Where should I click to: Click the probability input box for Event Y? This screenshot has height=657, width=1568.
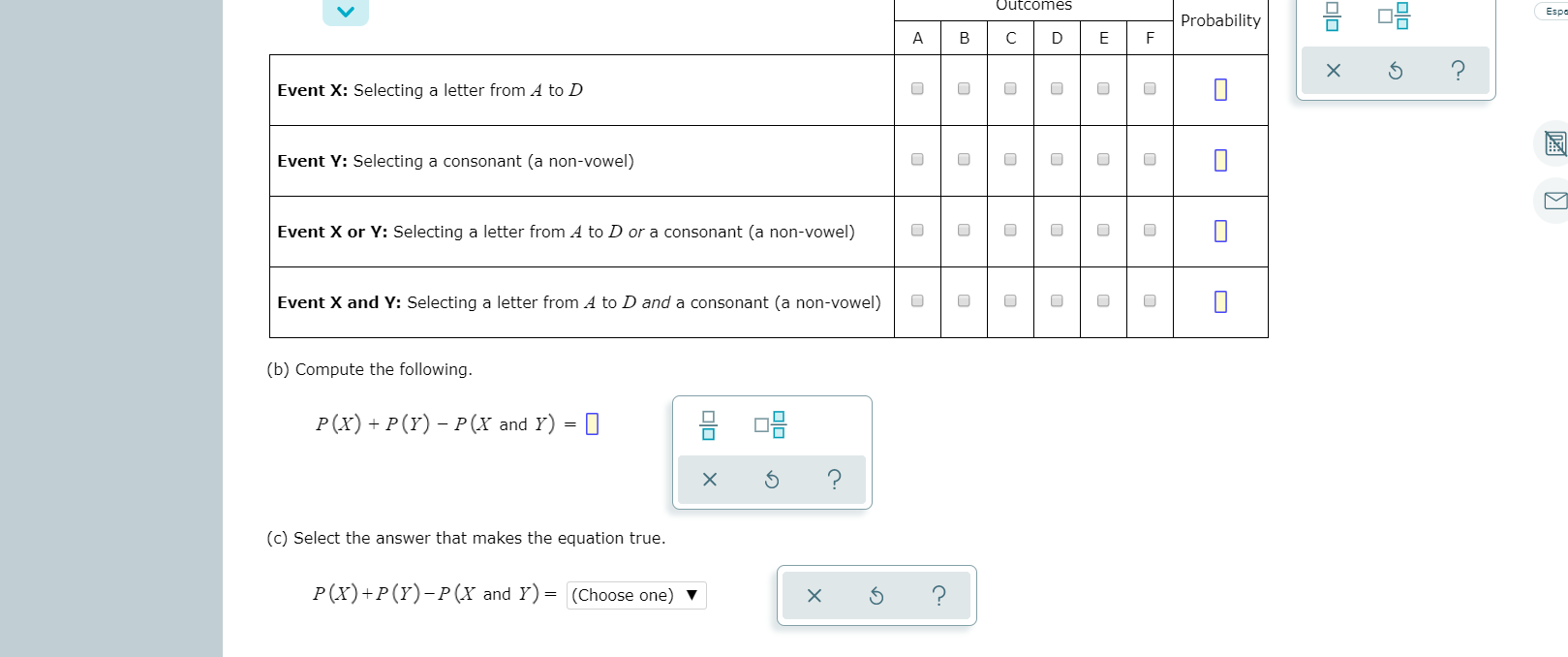coord(1219,160)
